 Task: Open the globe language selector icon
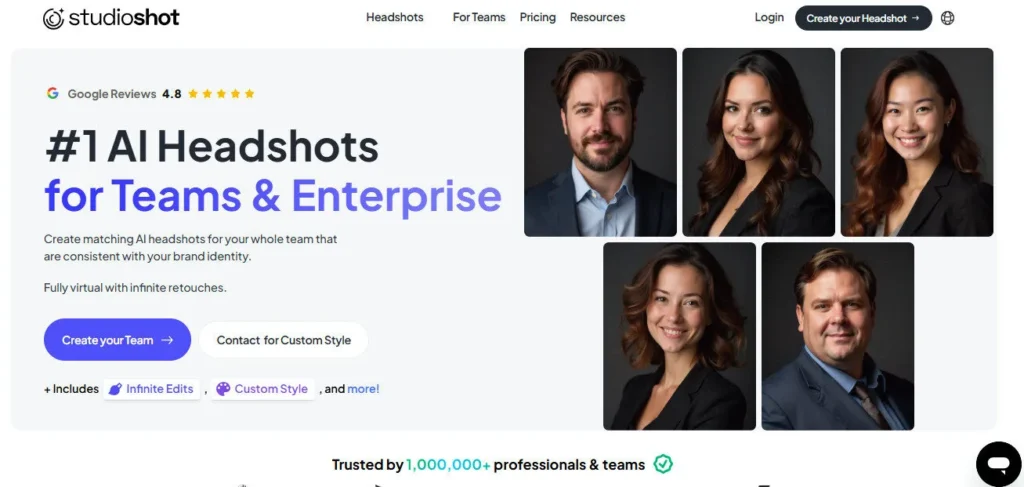point(948,18)
